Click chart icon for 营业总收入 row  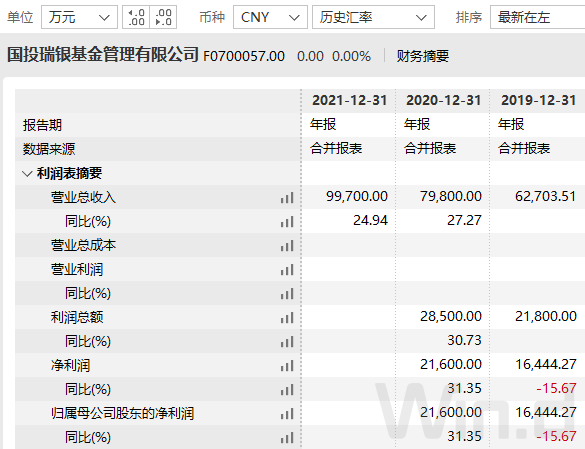(x=287, y=198)
